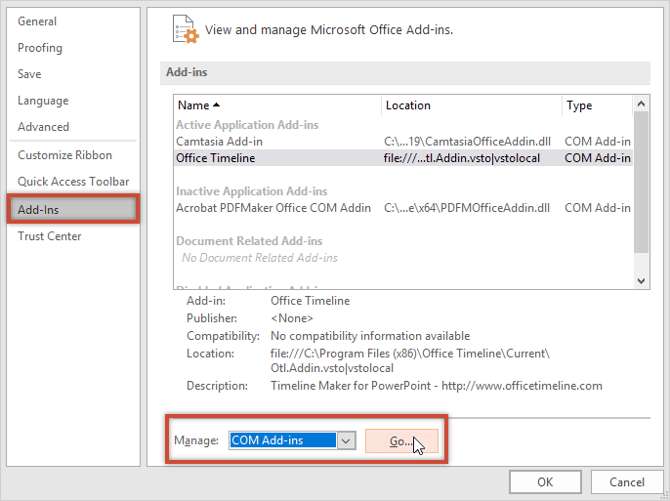
Task: Dismiss the dialog with Cancel
Action: coord(626,482)
